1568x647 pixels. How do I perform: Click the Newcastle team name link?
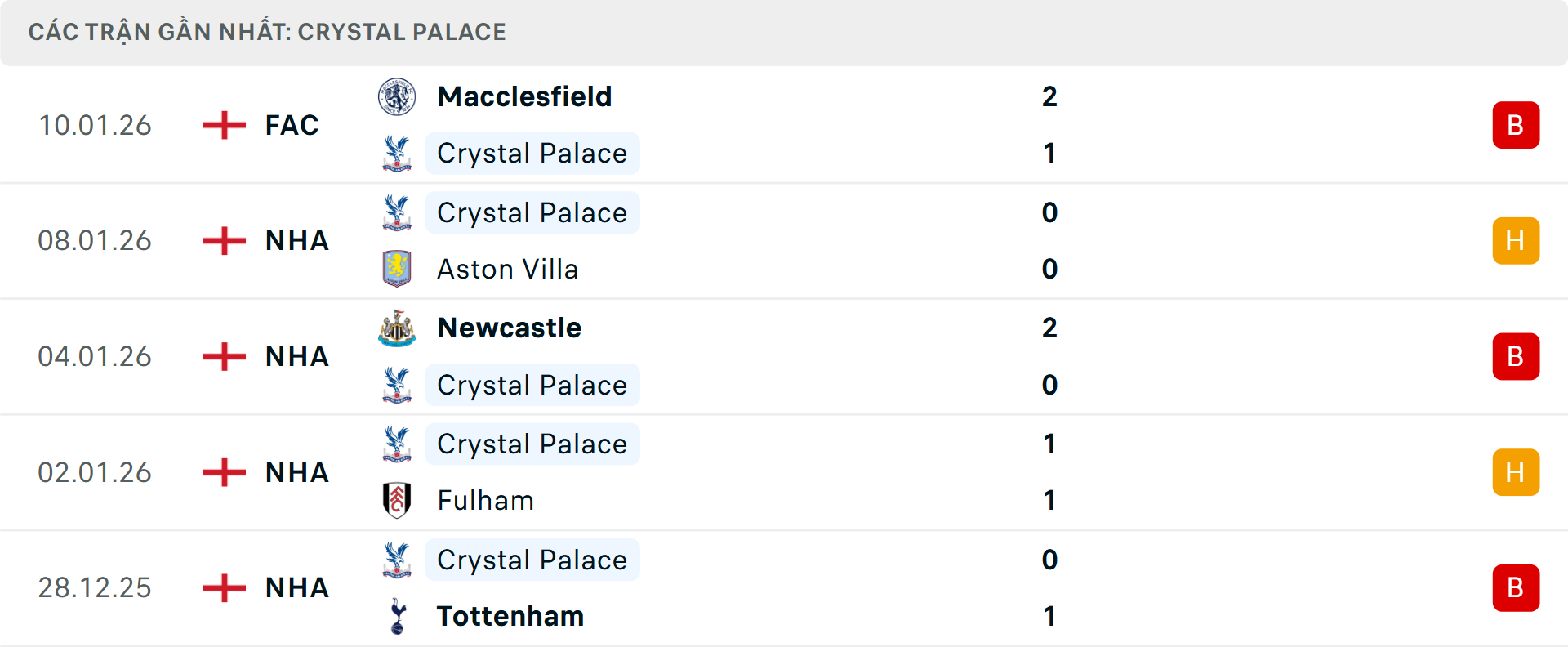click(510, 328)
